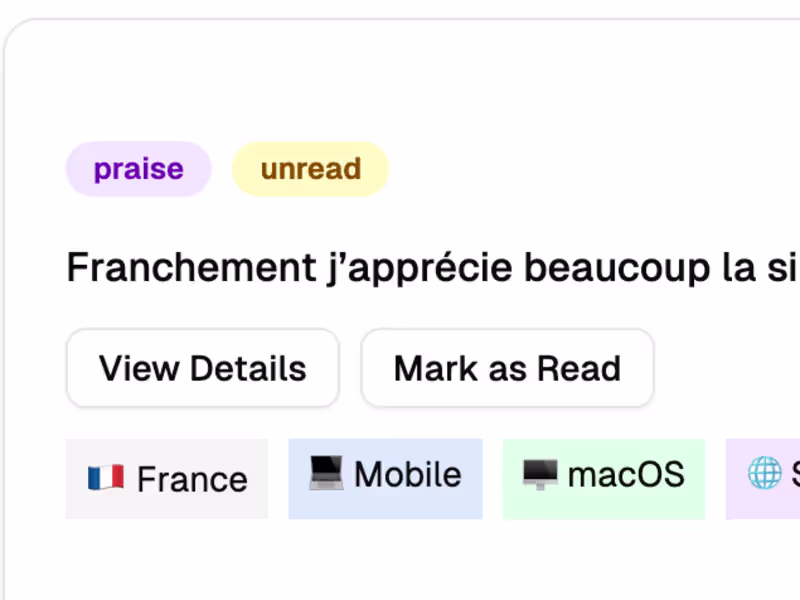The width and height of the screenshot is (800, 600).
Task: Click the Mobile text label
Action: (407, 474)
